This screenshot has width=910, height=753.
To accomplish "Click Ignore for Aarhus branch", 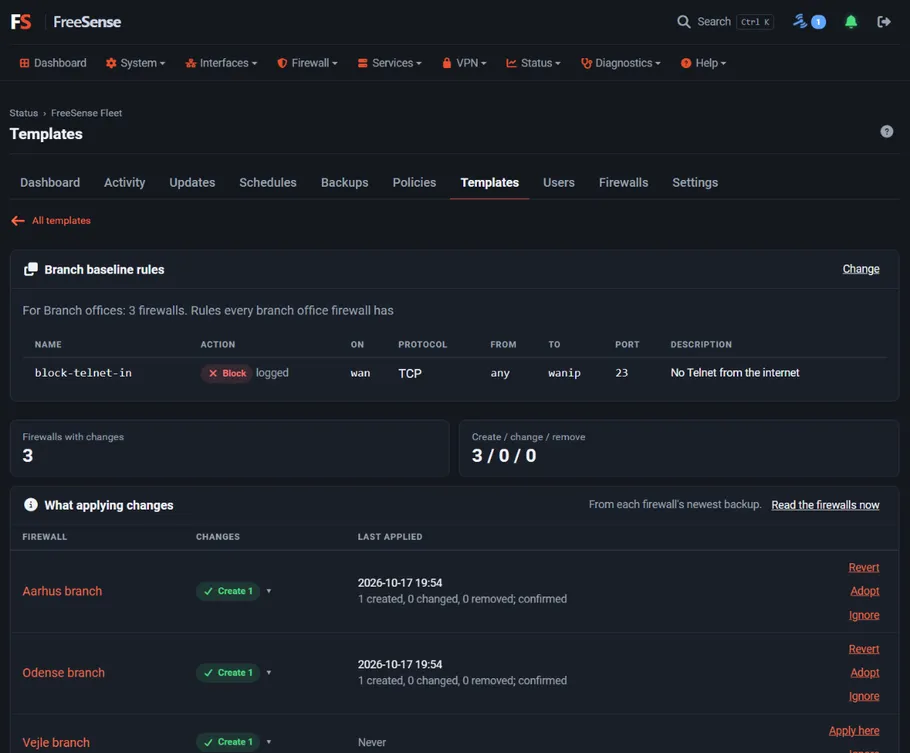I will [864, 615].
